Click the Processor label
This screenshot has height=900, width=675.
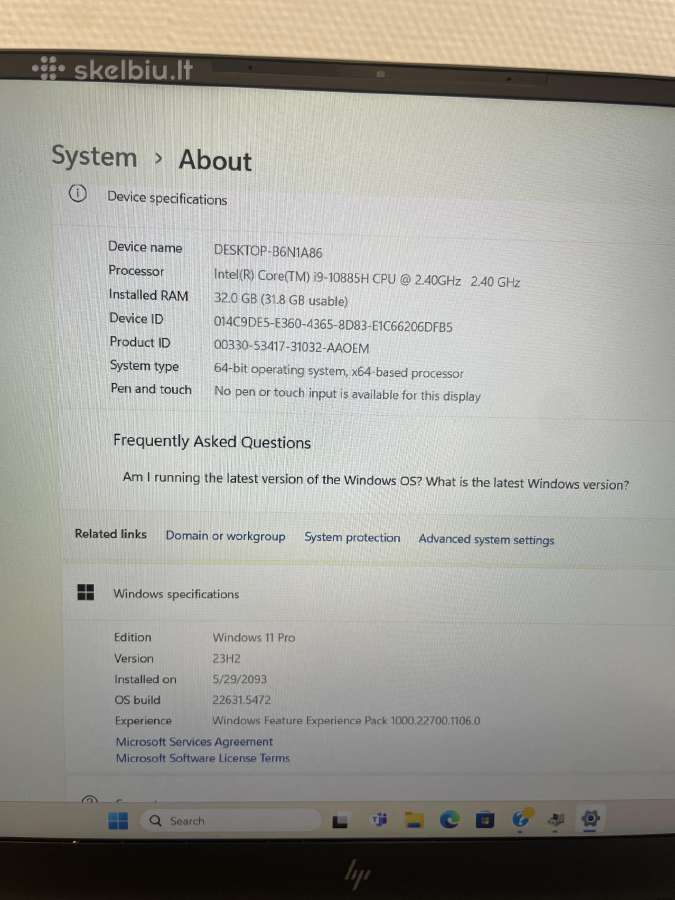pos(137,270)
